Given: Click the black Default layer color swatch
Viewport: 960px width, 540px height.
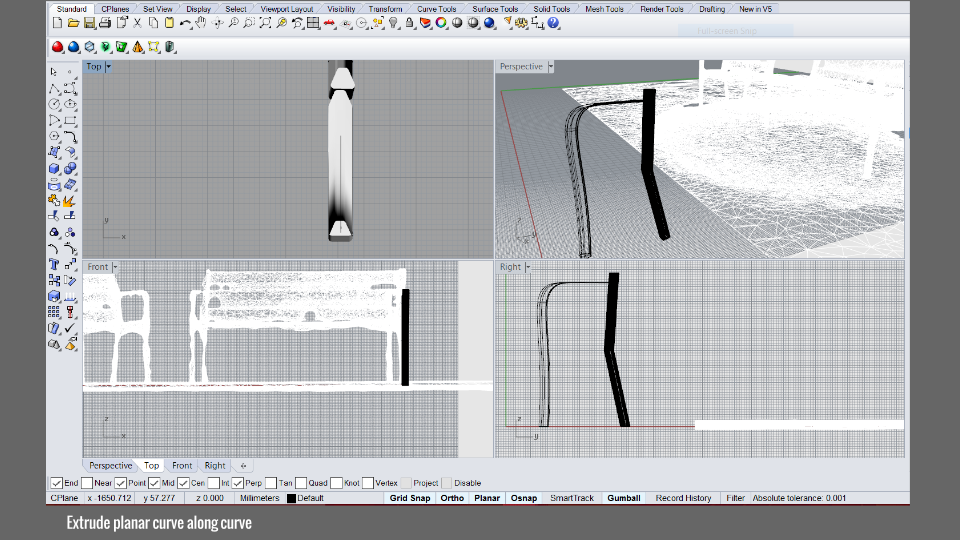Looking at the screenshot, I should [291, 498].
